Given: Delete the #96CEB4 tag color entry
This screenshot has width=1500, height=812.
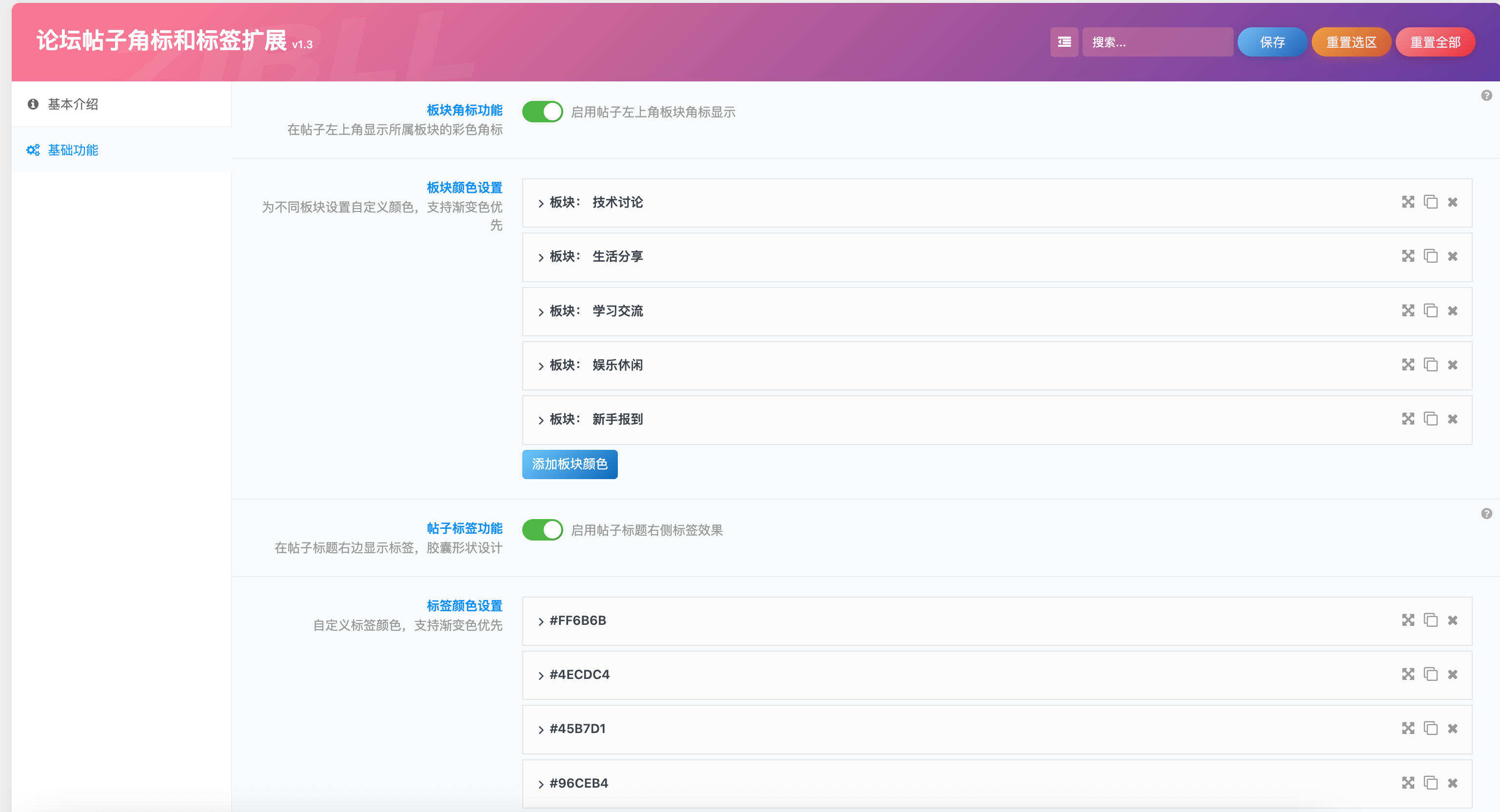Looking at the screenshot, I should tap(1452, 783).
